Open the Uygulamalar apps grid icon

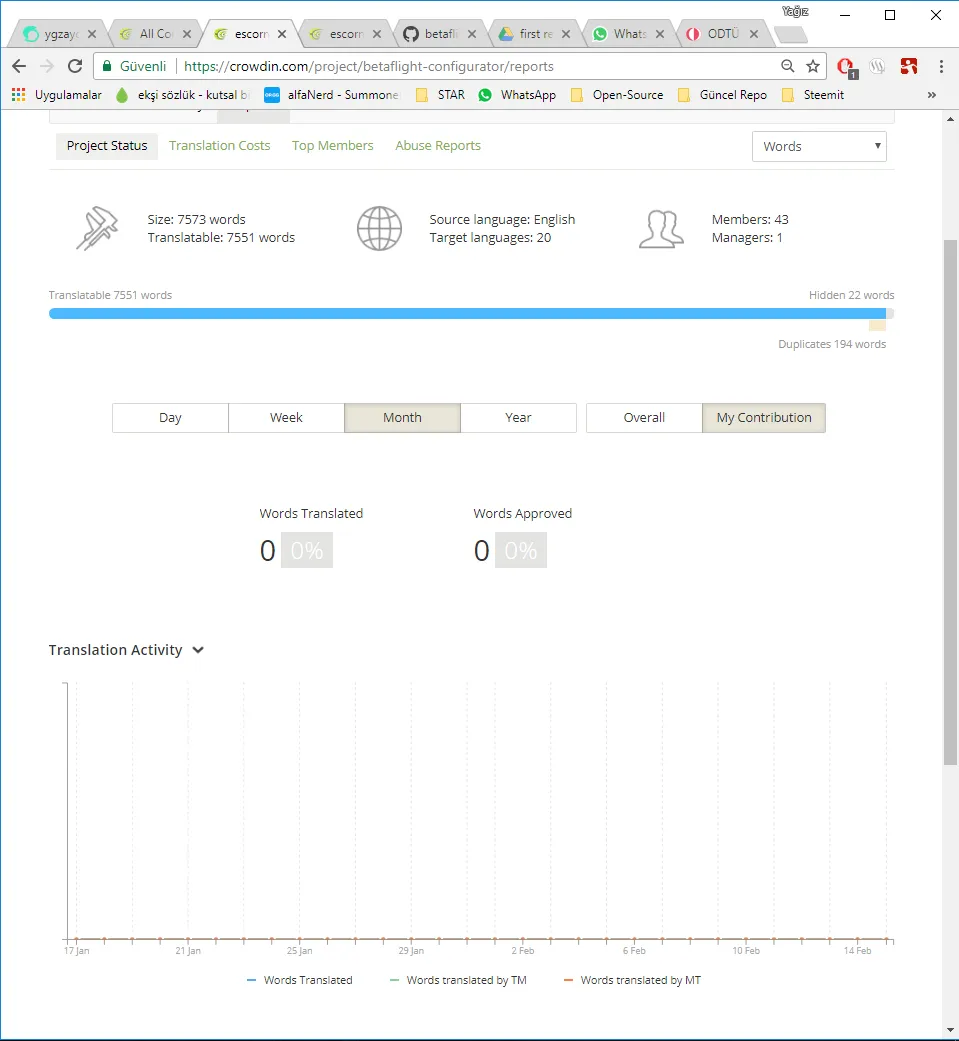(x=19, y=95)
